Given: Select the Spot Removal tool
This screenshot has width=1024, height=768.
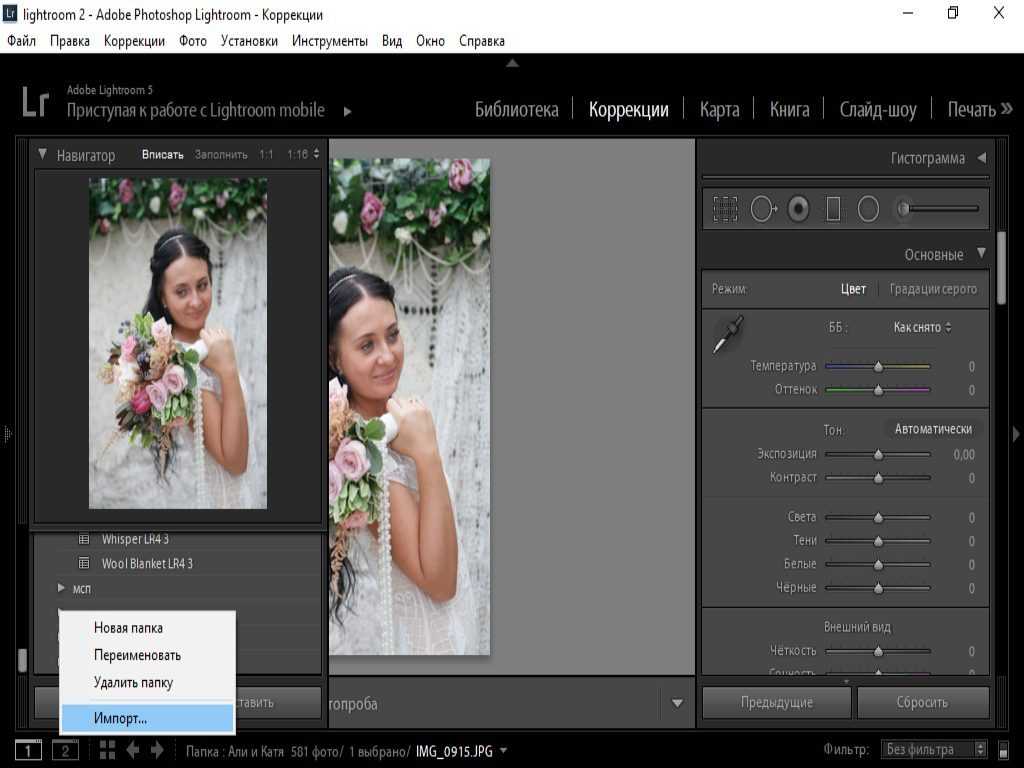Looking at the screenshot, I should [763, 210].
